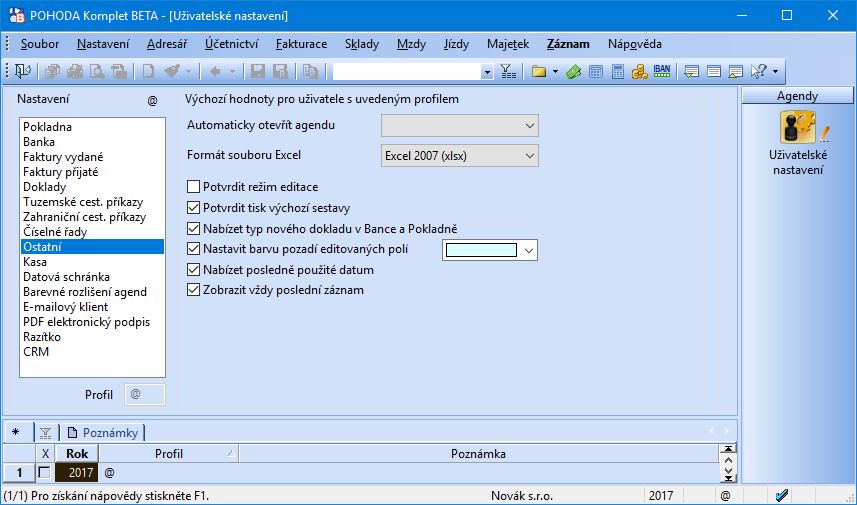Open the IBAN tool icon
Image resolution: width=857 pixels, height=505 pixels.
pyautogui.click(x=662, y=71)
